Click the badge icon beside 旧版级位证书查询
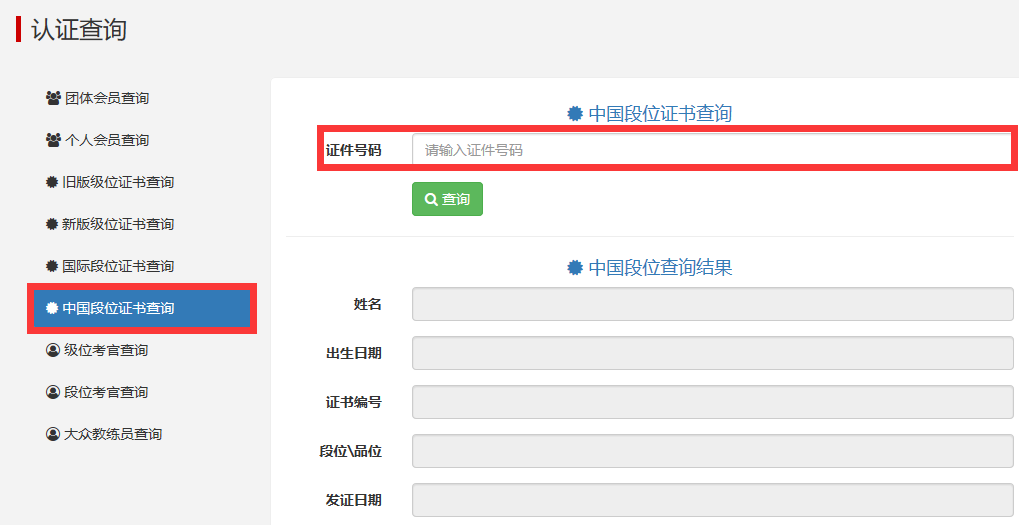 [x=52, y=183]
